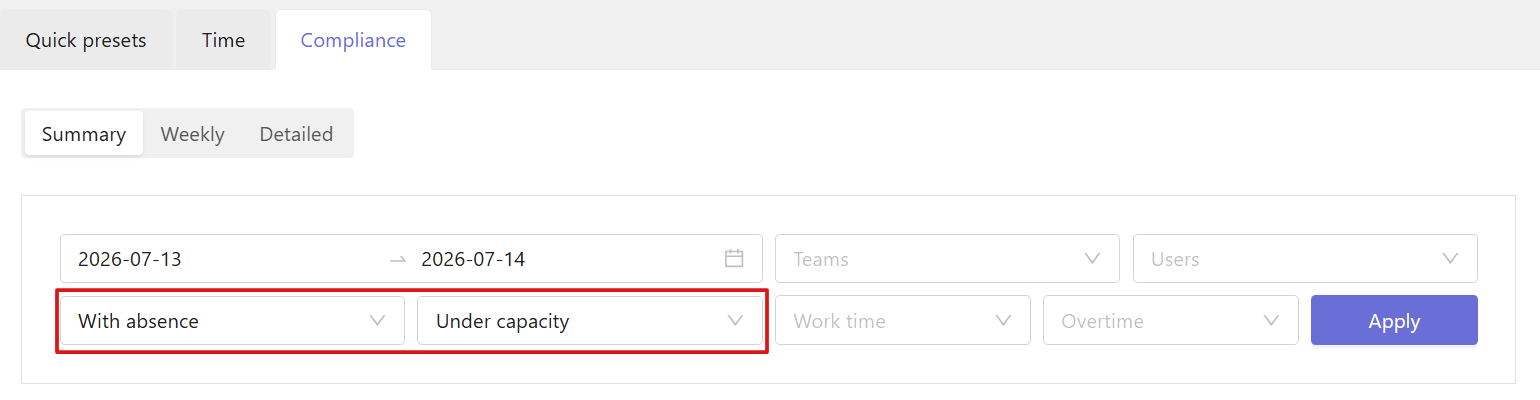Click the chevron beside With absence
Screen dimensions: 1540x400
click(x=377, y=321)
